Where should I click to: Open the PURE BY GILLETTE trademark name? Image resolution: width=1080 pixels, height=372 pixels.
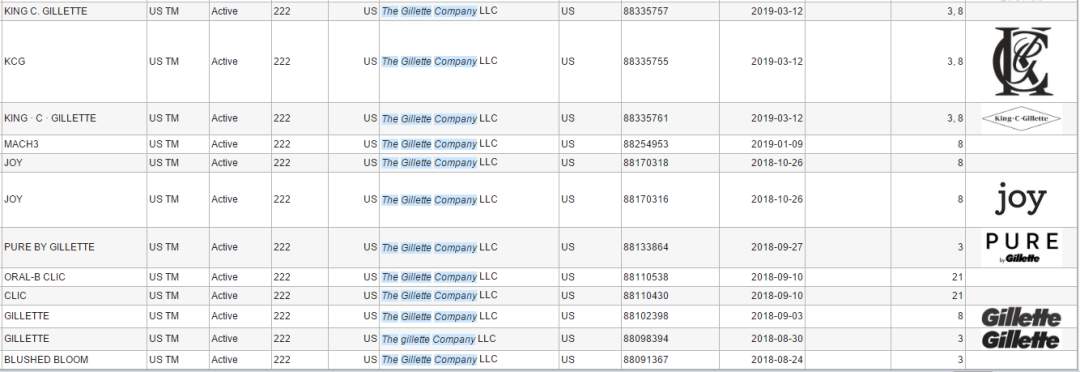(49, 247)
